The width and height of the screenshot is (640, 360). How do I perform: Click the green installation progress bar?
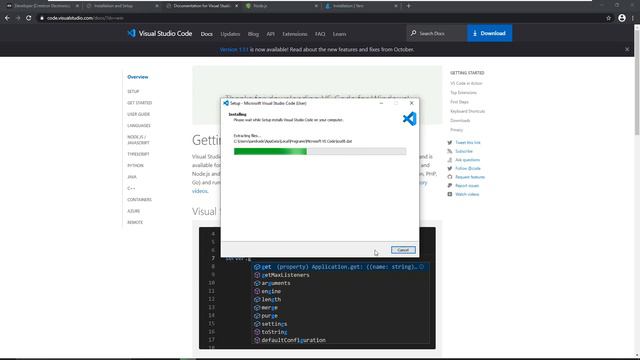tap(270, 151)
